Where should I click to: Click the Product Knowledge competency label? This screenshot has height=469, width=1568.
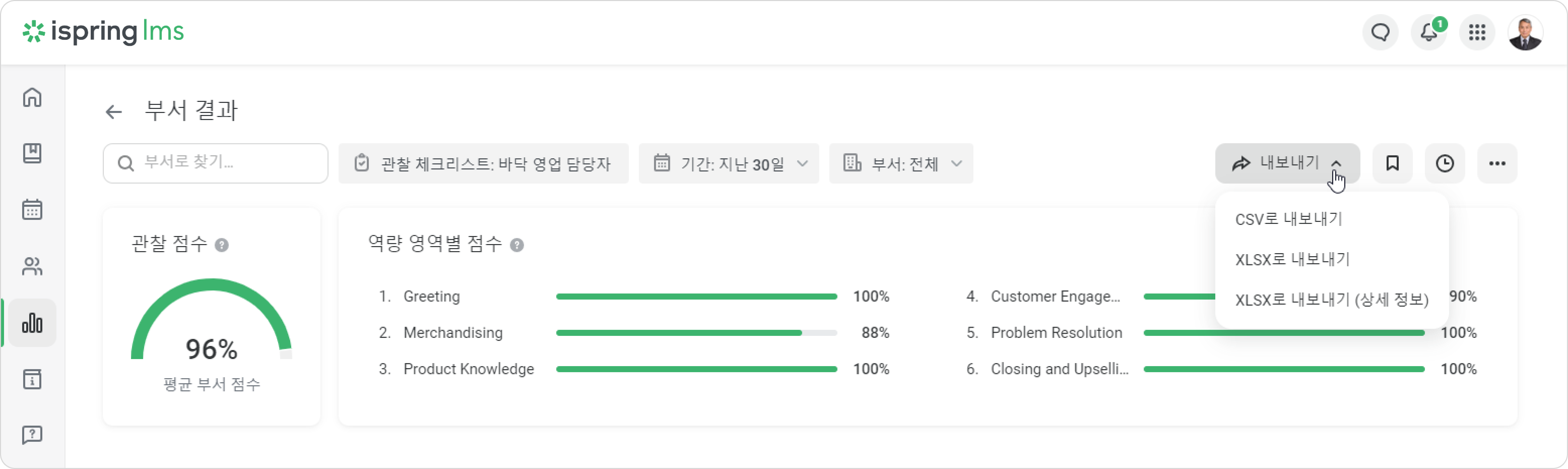coord(469,369)
